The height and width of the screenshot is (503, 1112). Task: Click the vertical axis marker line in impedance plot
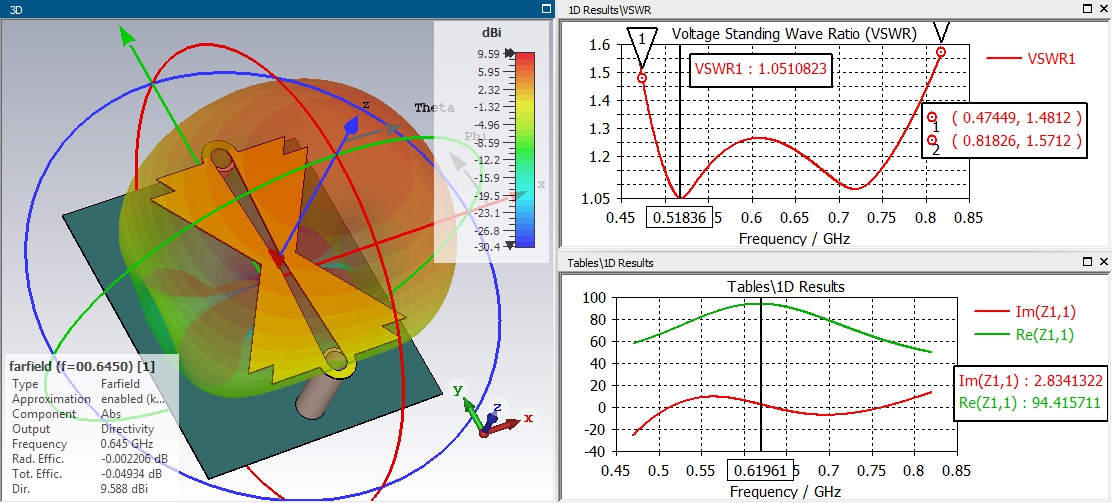click(761, 374)
